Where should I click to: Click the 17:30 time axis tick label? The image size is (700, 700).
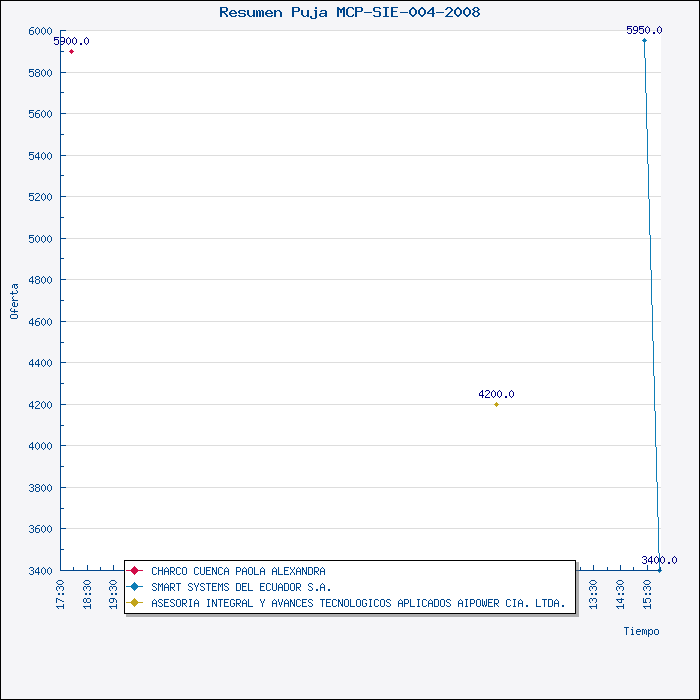click(60, 595)
